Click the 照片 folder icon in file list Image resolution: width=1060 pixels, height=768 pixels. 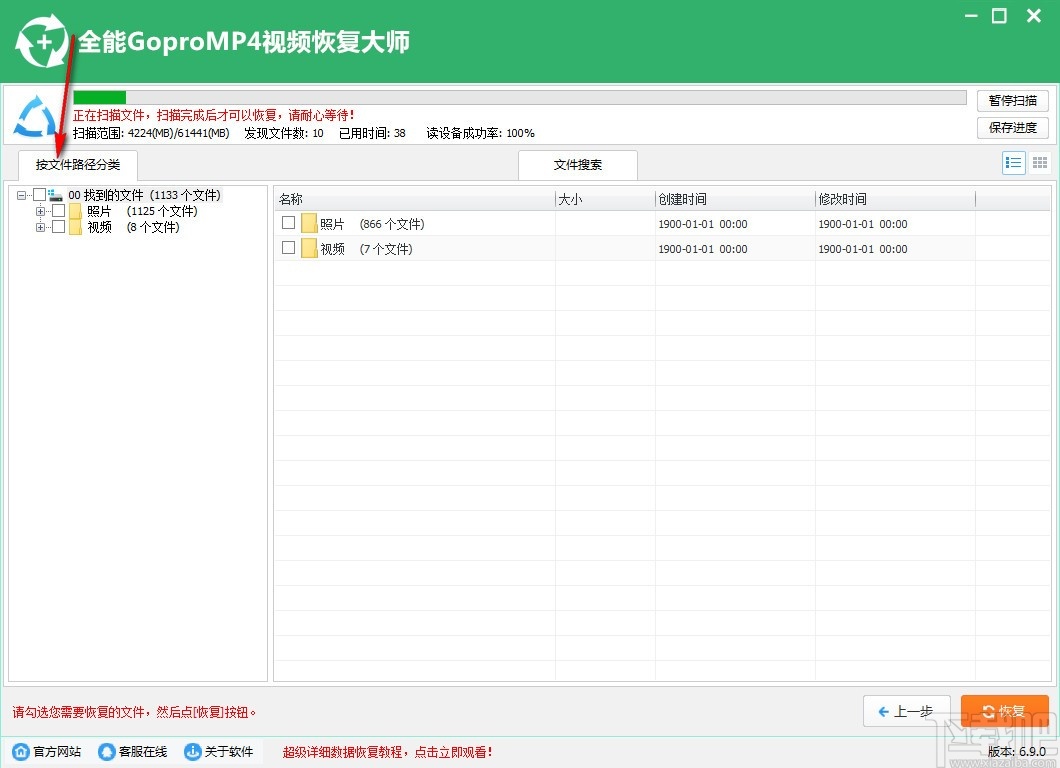point(309,224)
